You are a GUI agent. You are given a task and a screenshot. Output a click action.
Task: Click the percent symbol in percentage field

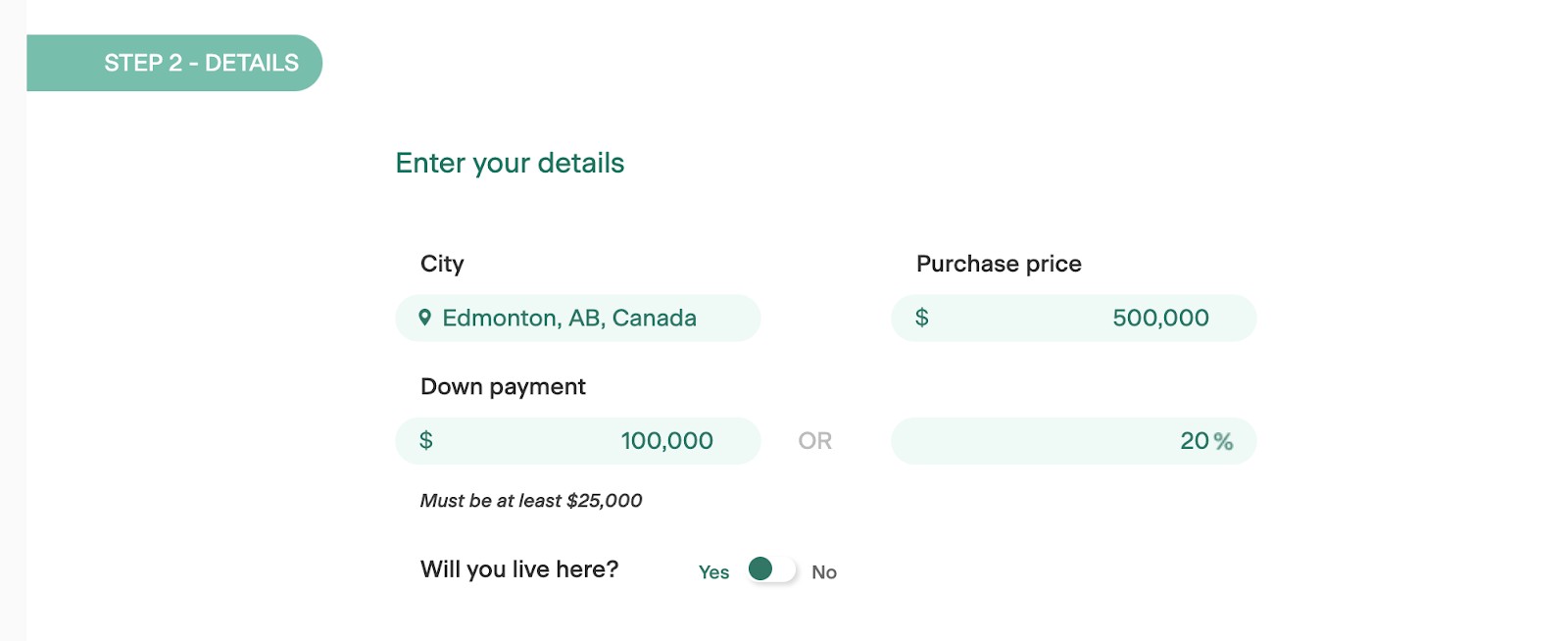[1223, 442]
